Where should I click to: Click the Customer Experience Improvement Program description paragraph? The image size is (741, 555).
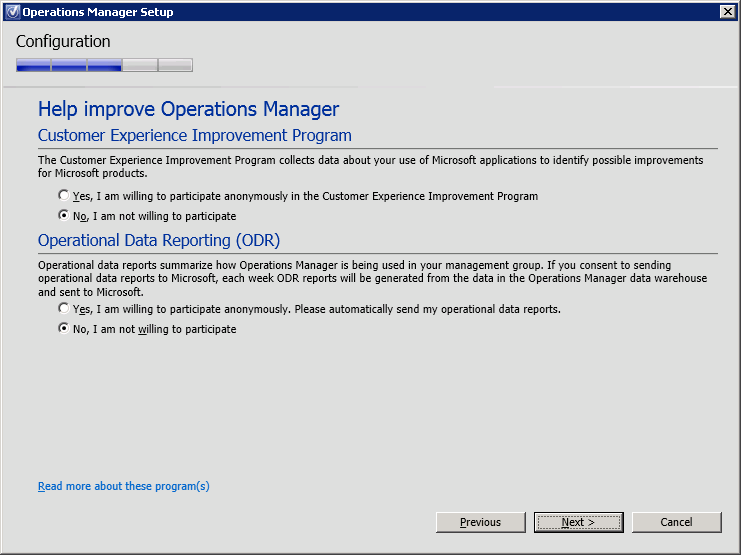tap(370, 166)
